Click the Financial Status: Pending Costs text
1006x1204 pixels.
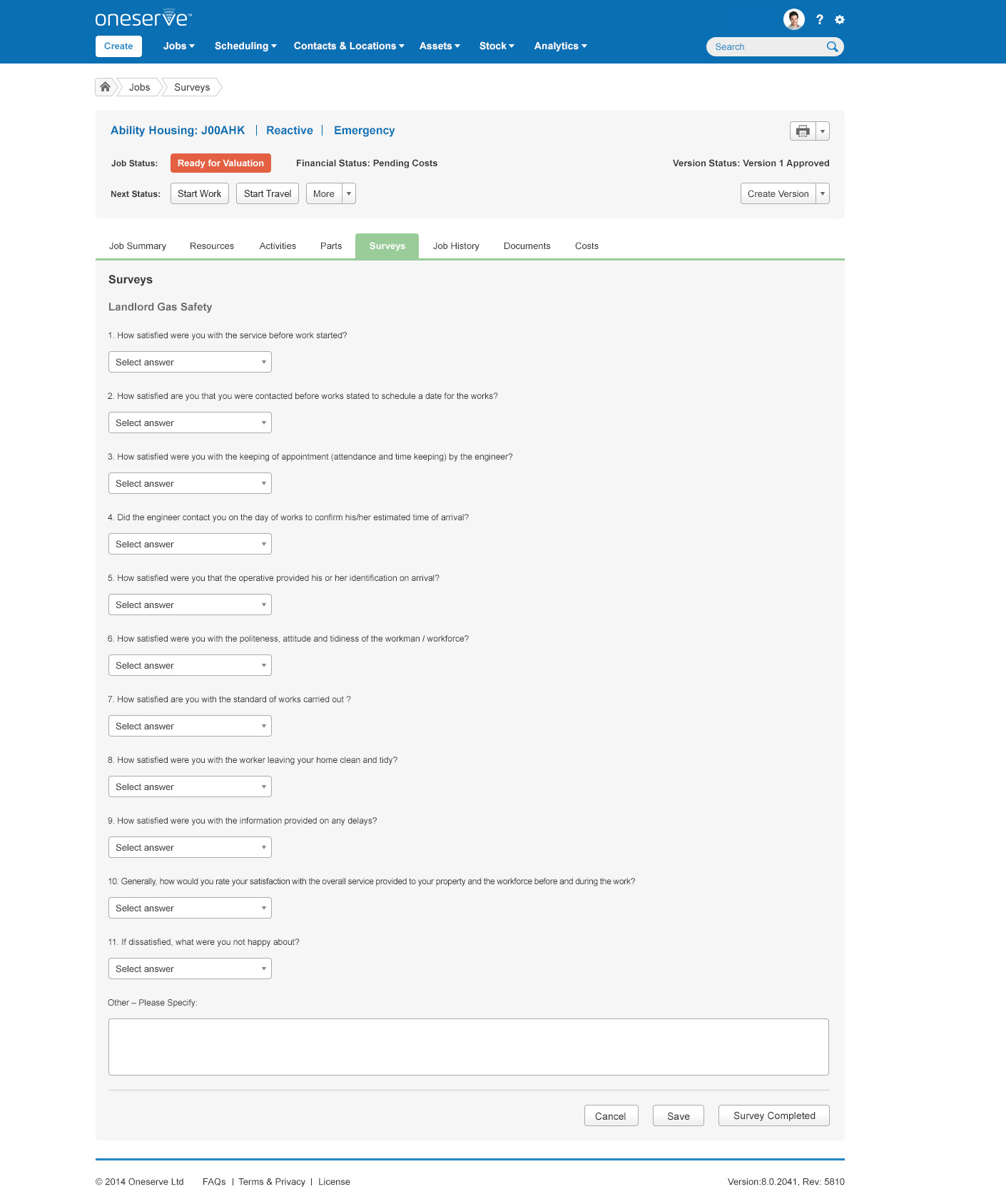[367, 163]
